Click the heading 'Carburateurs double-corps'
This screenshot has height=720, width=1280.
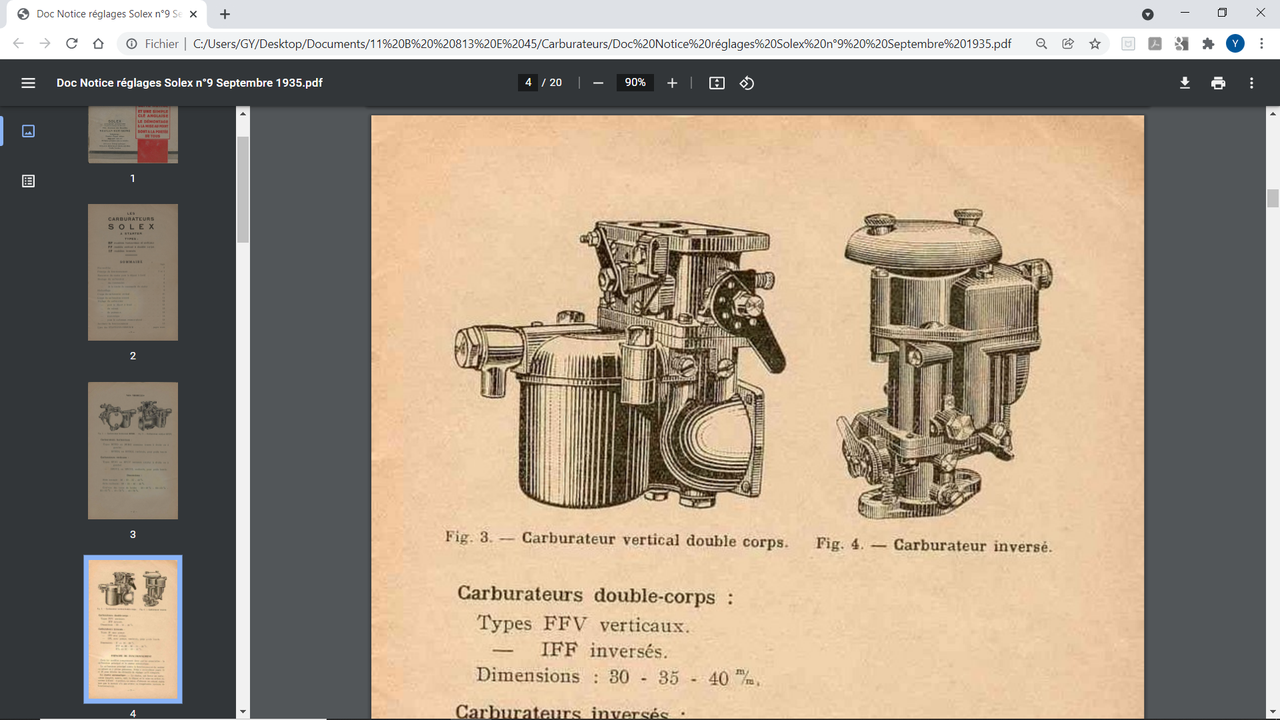[x=595, y=596]
